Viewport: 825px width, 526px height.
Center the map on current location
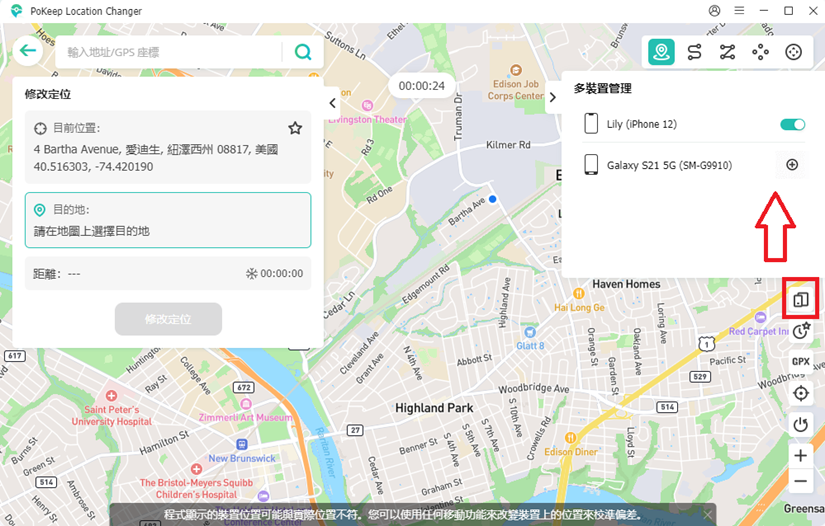[801, 393]
